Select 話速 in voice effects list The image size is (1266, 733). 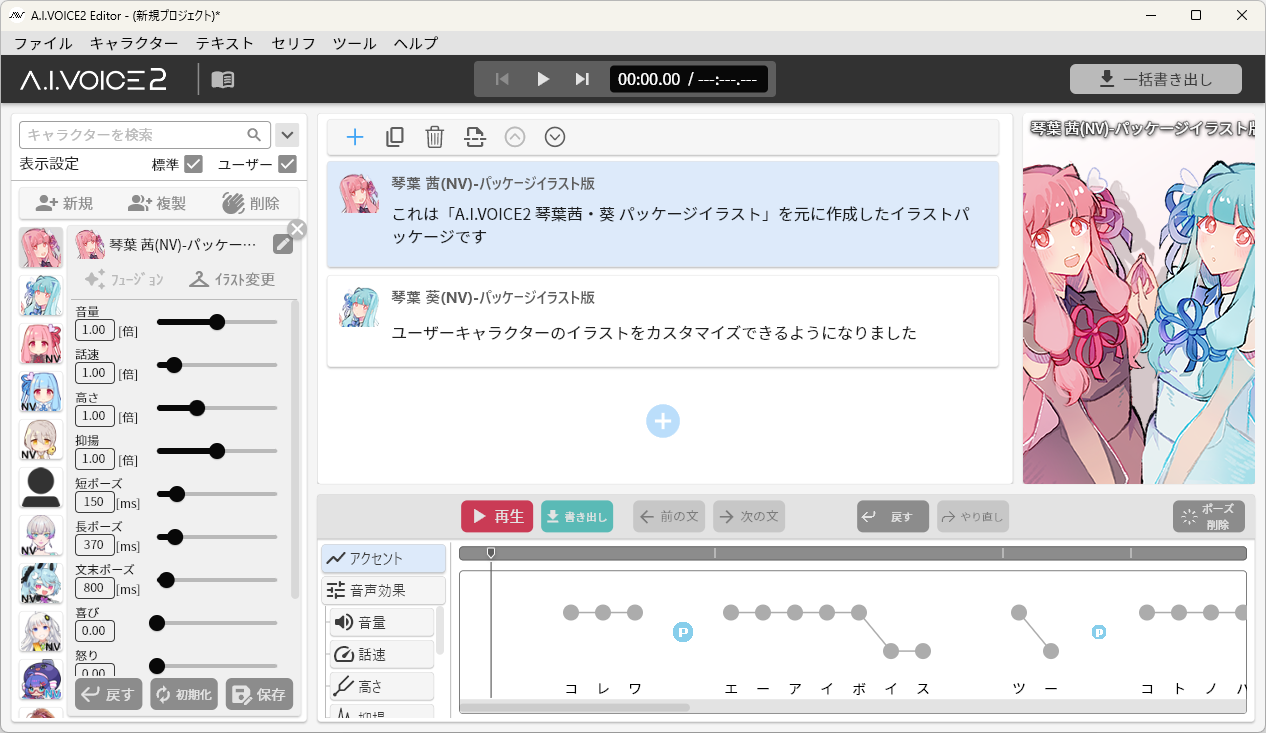click(x=382, y=654)
